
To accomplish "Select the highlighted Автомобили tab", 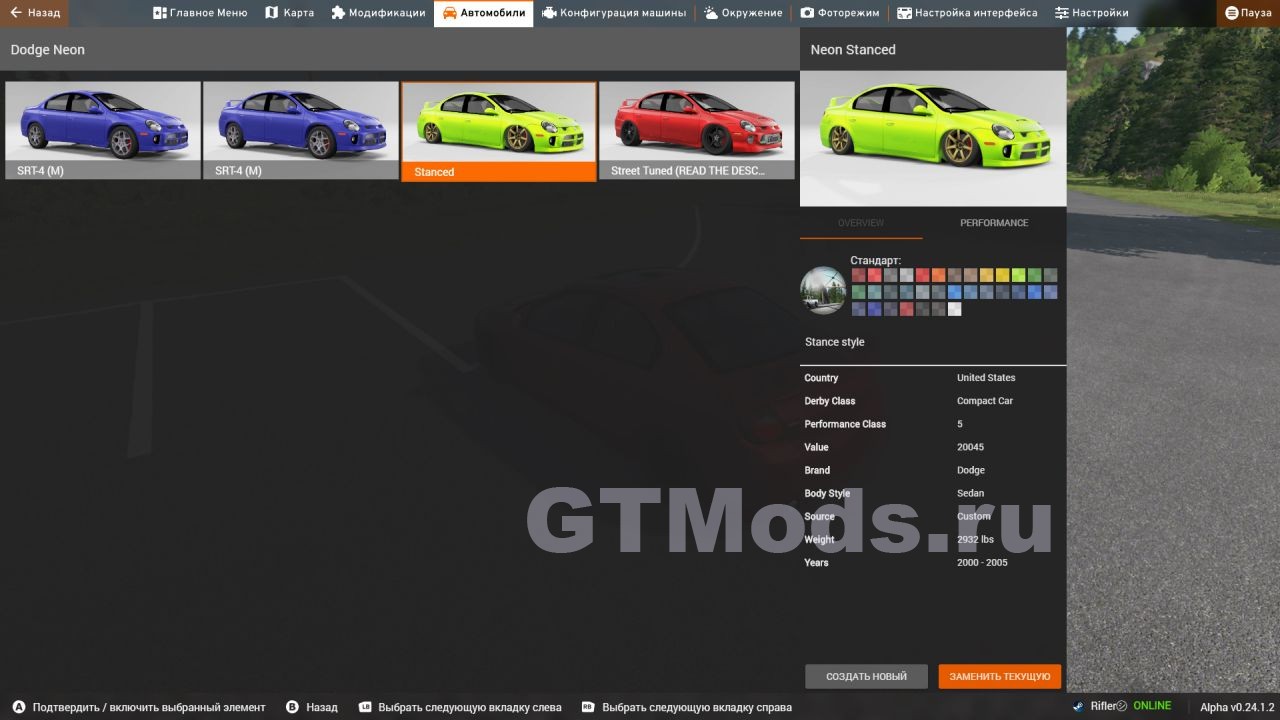I will pyautogui.click(x=484, y=13).
